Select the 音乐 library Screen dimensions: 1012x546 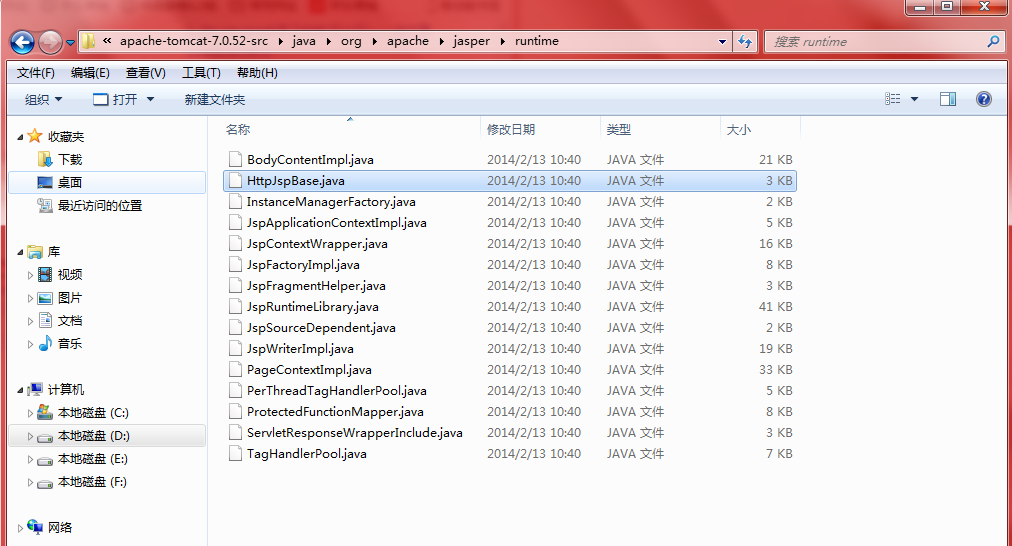point(70,343)
